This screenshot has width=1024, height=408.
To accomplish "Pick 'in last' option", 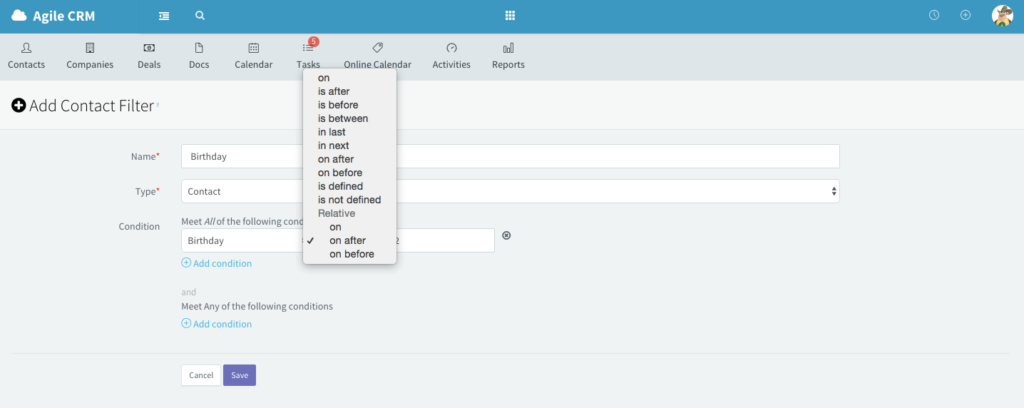I will (x=333, y=132).
